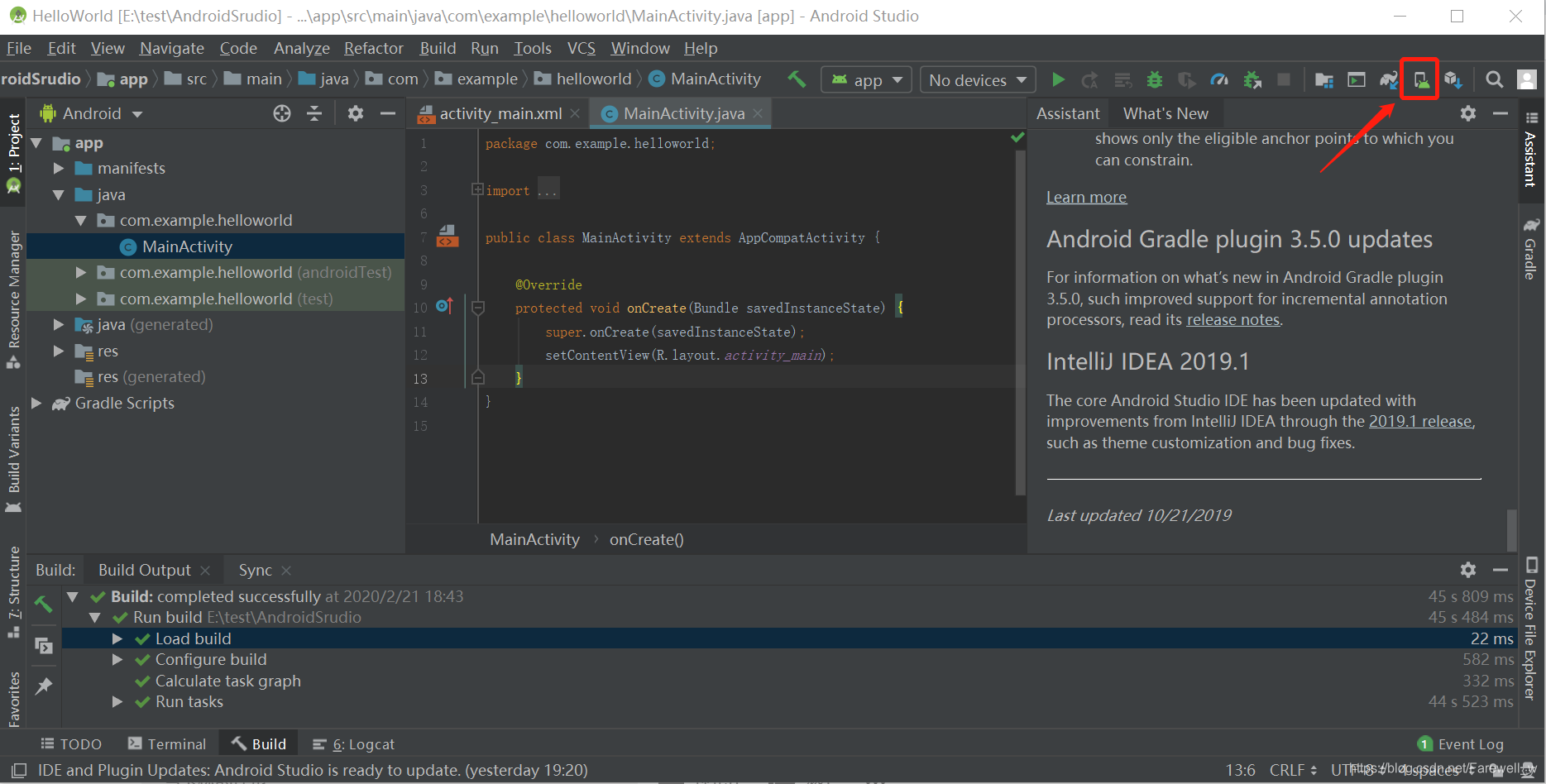Click Scroll from Source target icon
1546x784 pixels.
(282, 113)
